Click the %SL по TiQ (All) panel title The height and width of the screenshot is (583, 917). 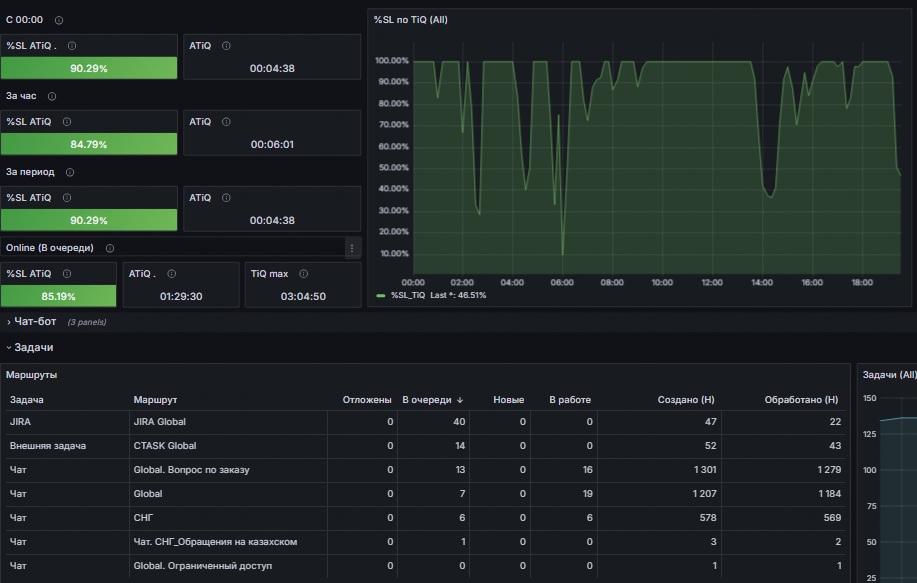tap(411, 20)
